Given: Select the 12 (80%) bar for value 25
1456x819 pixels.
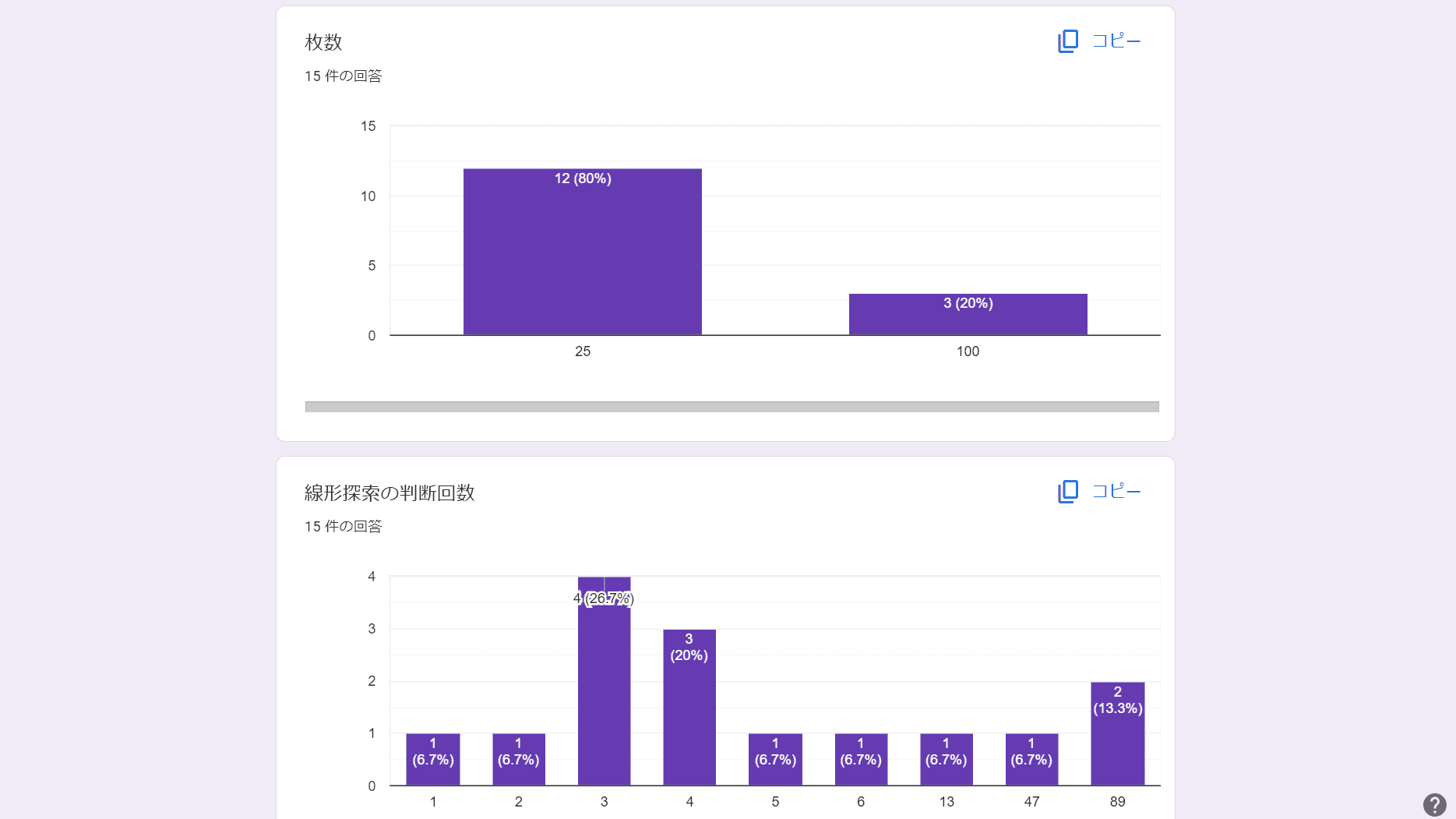Looking at the screenshot, I should click(x=582, y=252).
